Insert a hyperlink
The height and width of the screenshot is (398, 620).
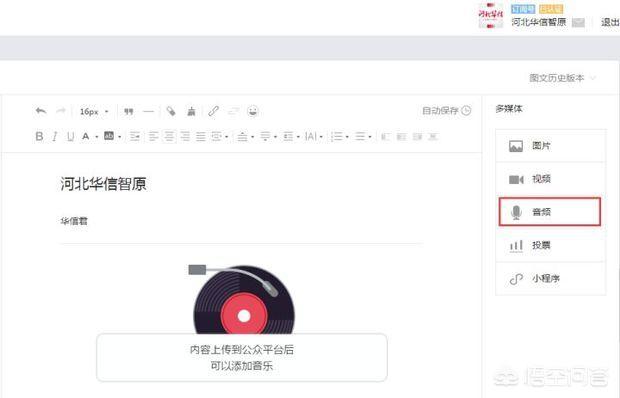[x=214, y=111]
